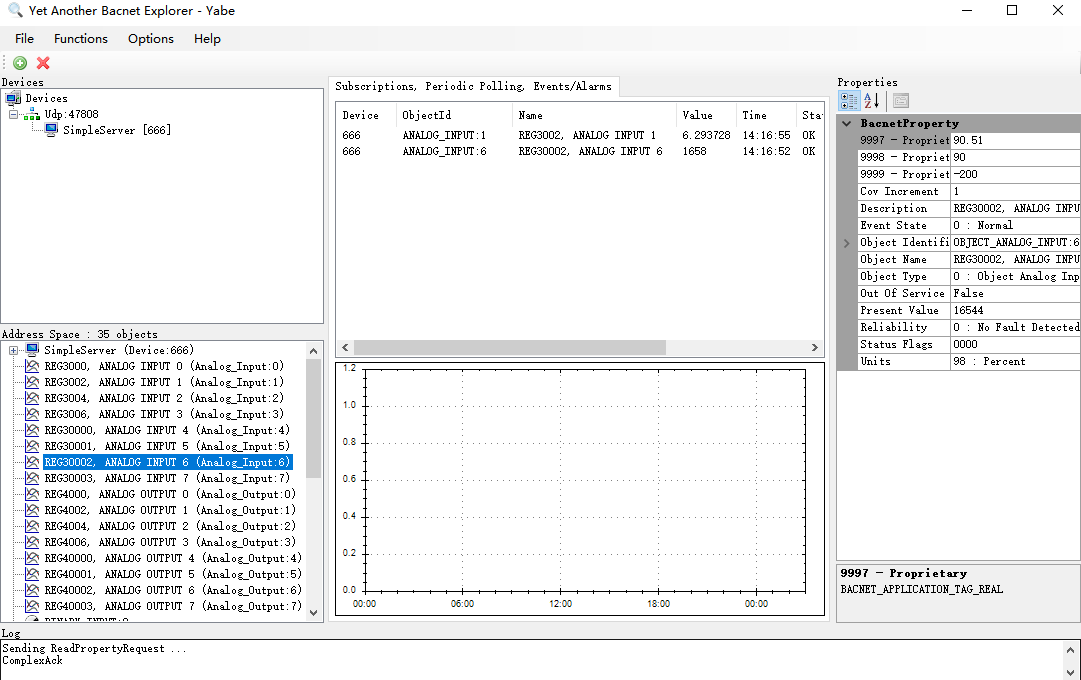Click the icon beside REG4000, ANALOG OUTPUT 0

[x=32, y=494]
